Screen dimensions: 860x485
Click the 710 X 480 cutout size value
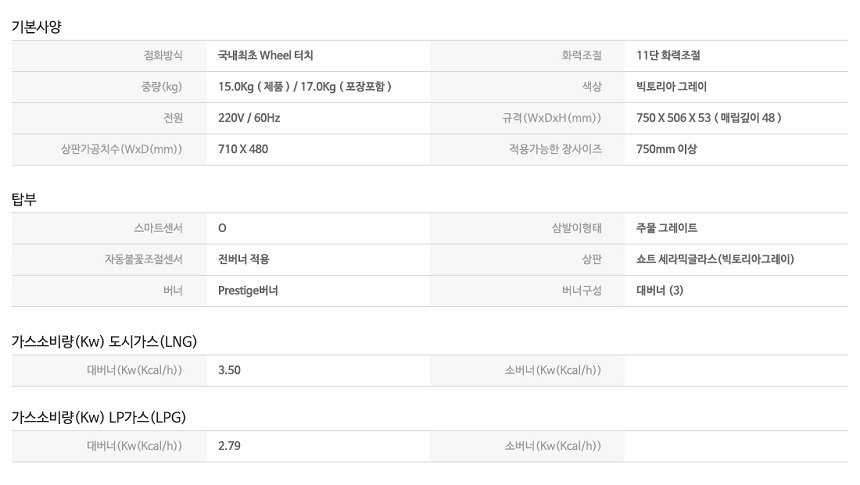point(243,149)
